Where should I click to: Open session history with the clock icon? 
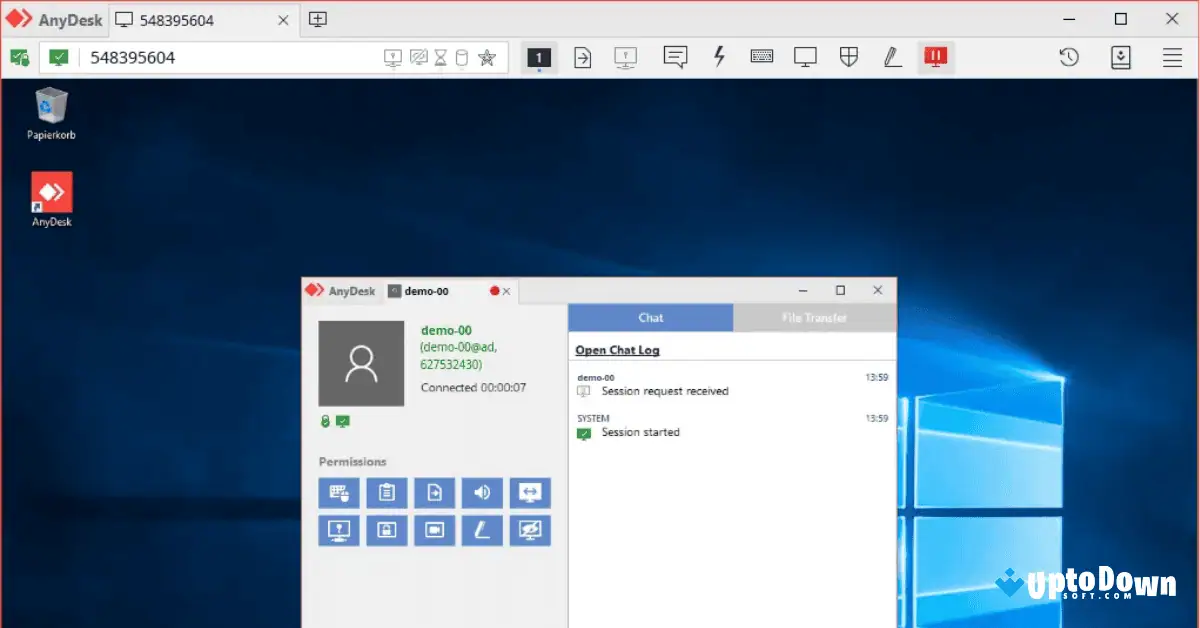[x=1068, y=57]
